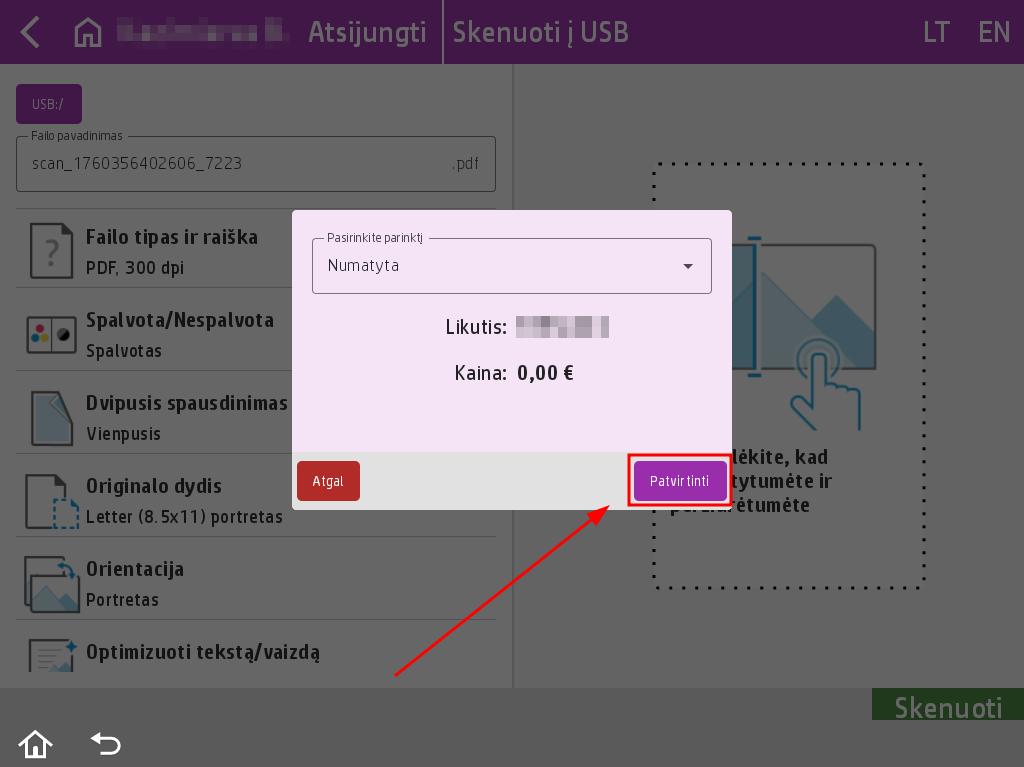Tap the Spalvota/Nespalvota color mode icon

click(x=51, y=334)
